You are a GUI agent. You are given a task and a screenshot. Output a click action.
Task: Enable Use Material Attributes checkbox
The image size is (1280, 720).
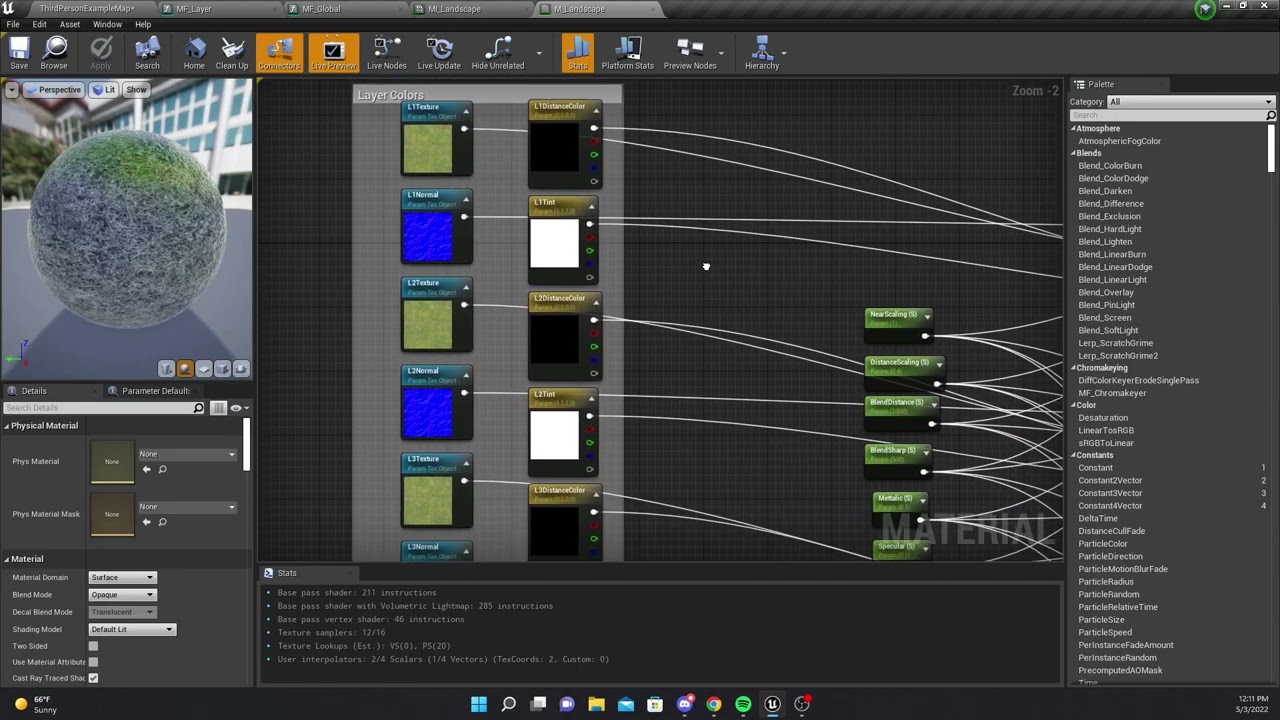[x=93, y=662]
